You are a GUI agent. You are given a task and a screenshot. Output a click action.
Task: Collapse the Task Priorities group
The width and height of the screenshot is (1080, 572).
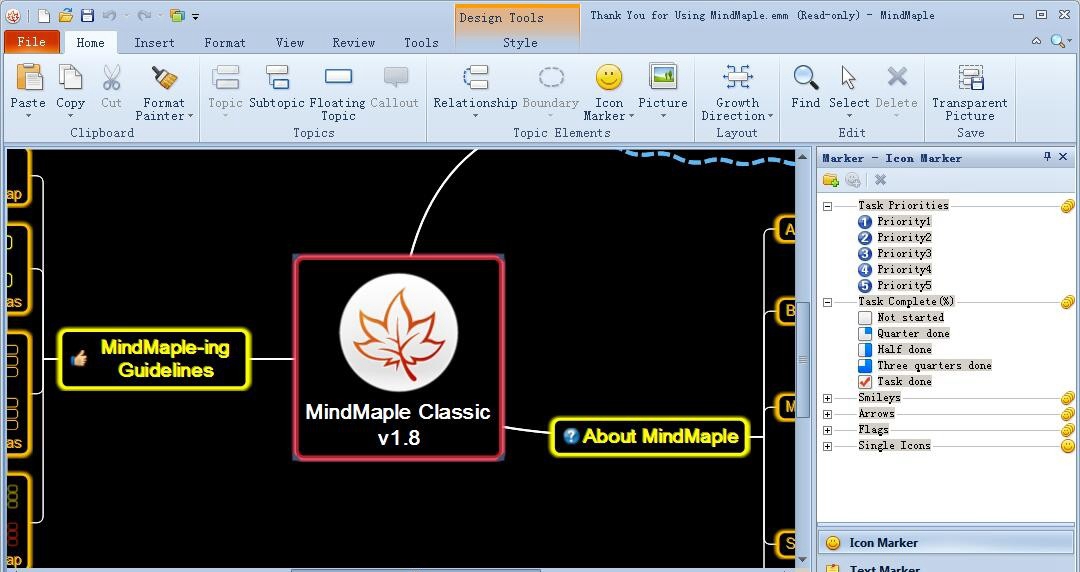(827, 206)
